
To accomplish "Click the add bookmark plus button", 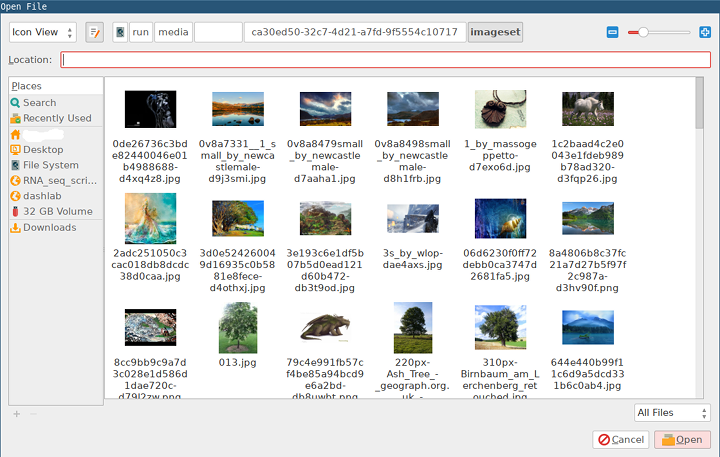I will pyautogui.click(x=17, y=414).
